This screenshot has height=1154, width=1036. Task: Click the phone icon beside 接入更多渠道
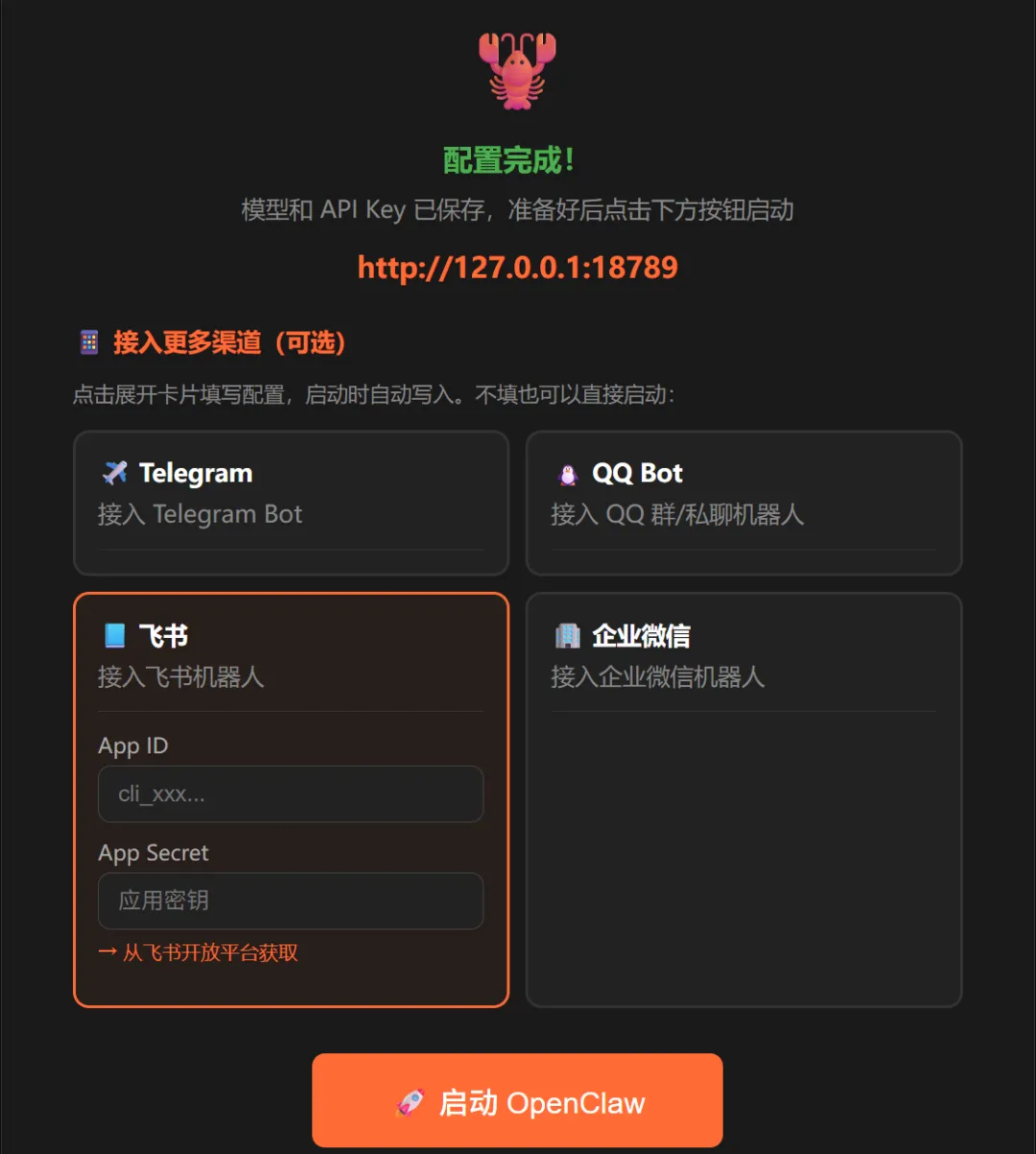89,342
